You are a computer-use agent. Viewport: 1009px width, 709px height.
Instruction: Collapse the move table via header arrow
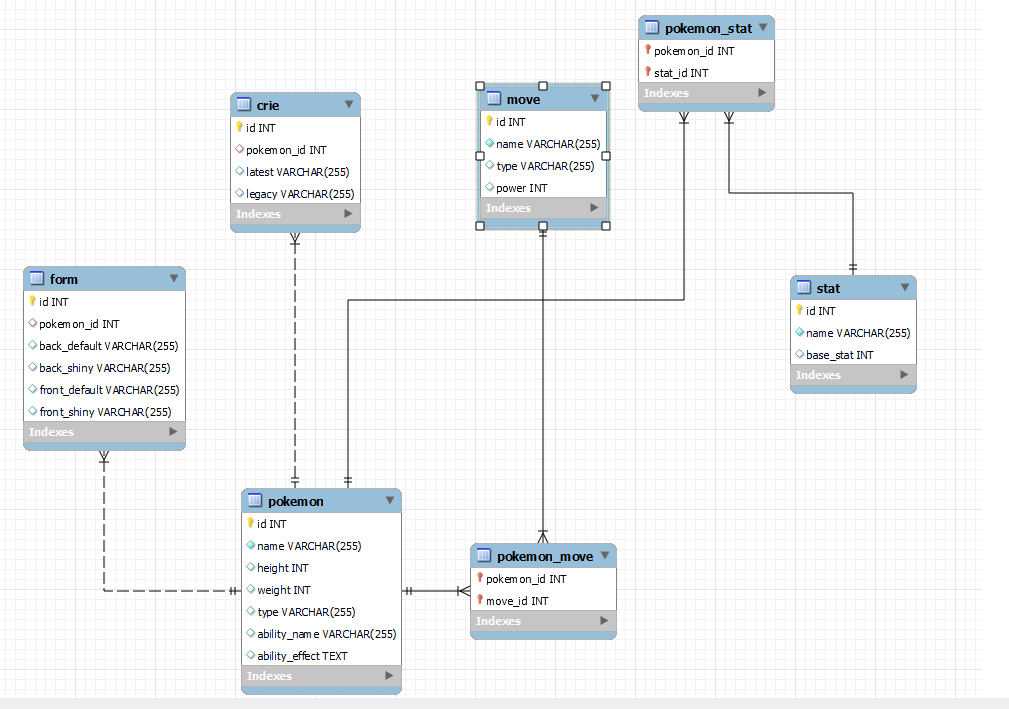(595, 98)
